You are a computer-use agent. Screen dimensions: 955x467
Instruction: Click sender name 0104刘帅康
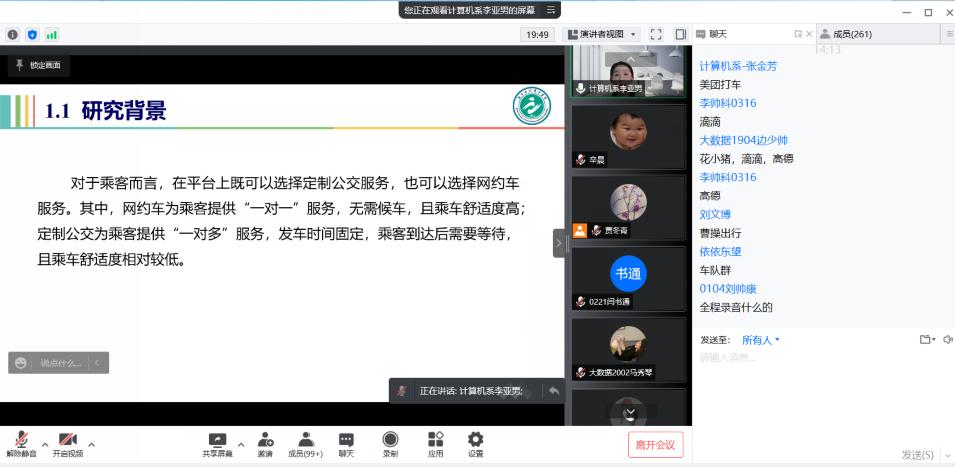(728, 289)
